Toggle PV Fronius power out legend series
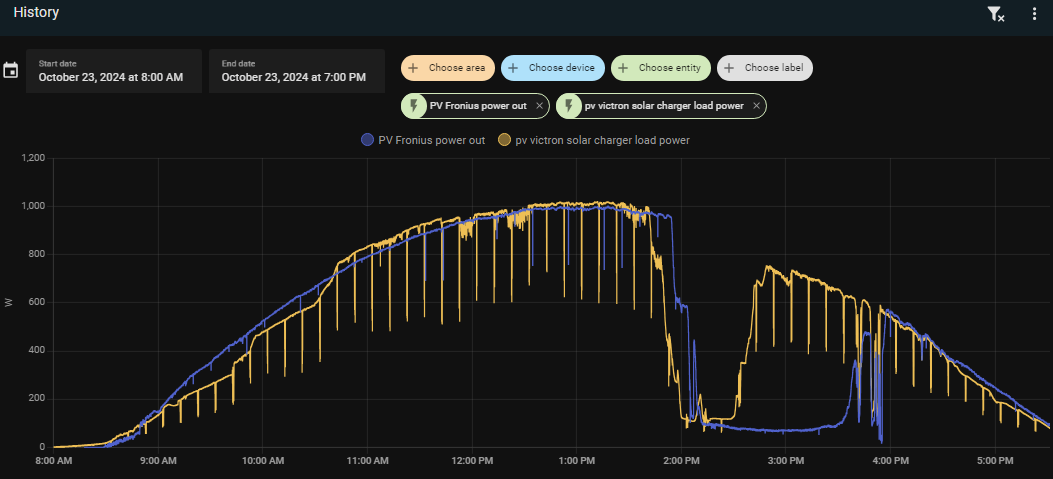The image size is (1053, 479). coord(430,140)
